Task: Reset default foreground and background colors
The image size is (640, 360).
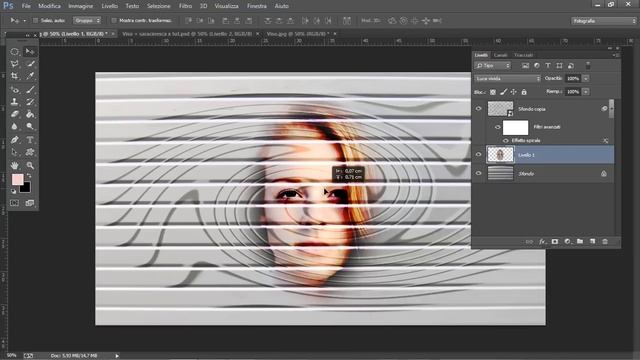Action: point(13,191)
